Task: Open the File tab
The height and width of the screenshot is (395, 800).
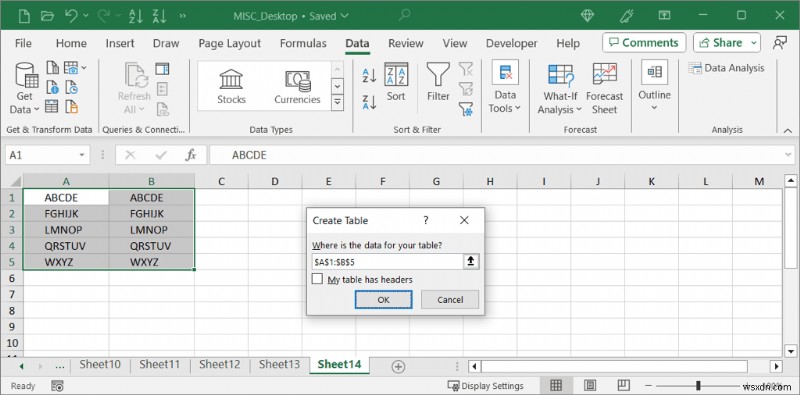Action: [x=23, y=43]
